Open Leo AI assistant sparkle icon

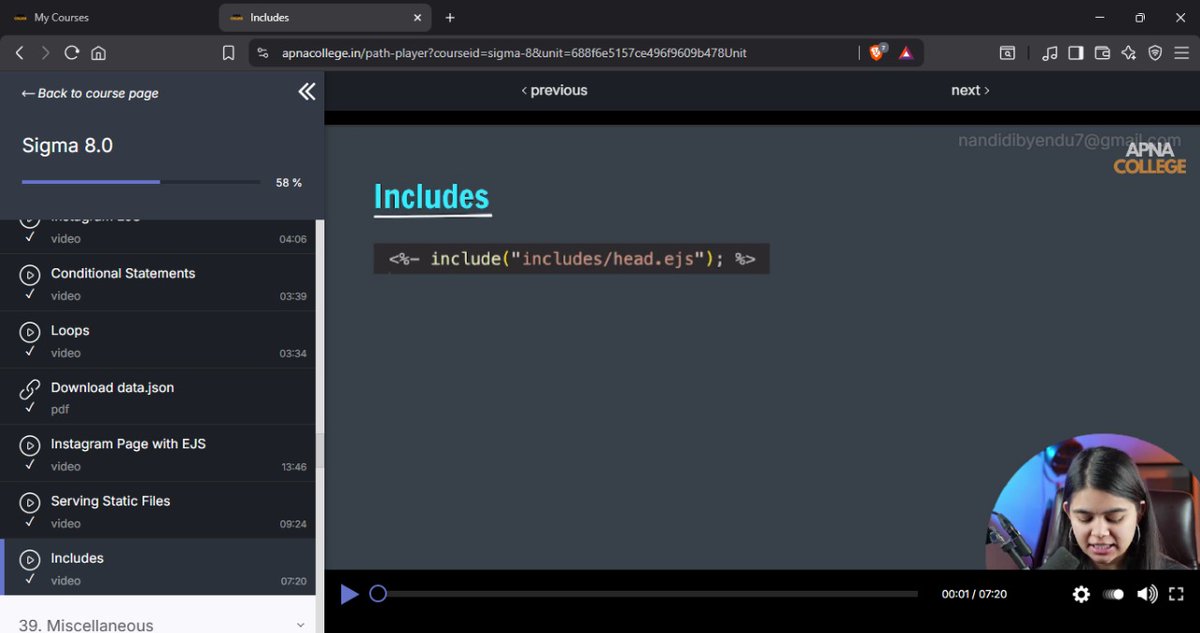tap(1129, 53)
